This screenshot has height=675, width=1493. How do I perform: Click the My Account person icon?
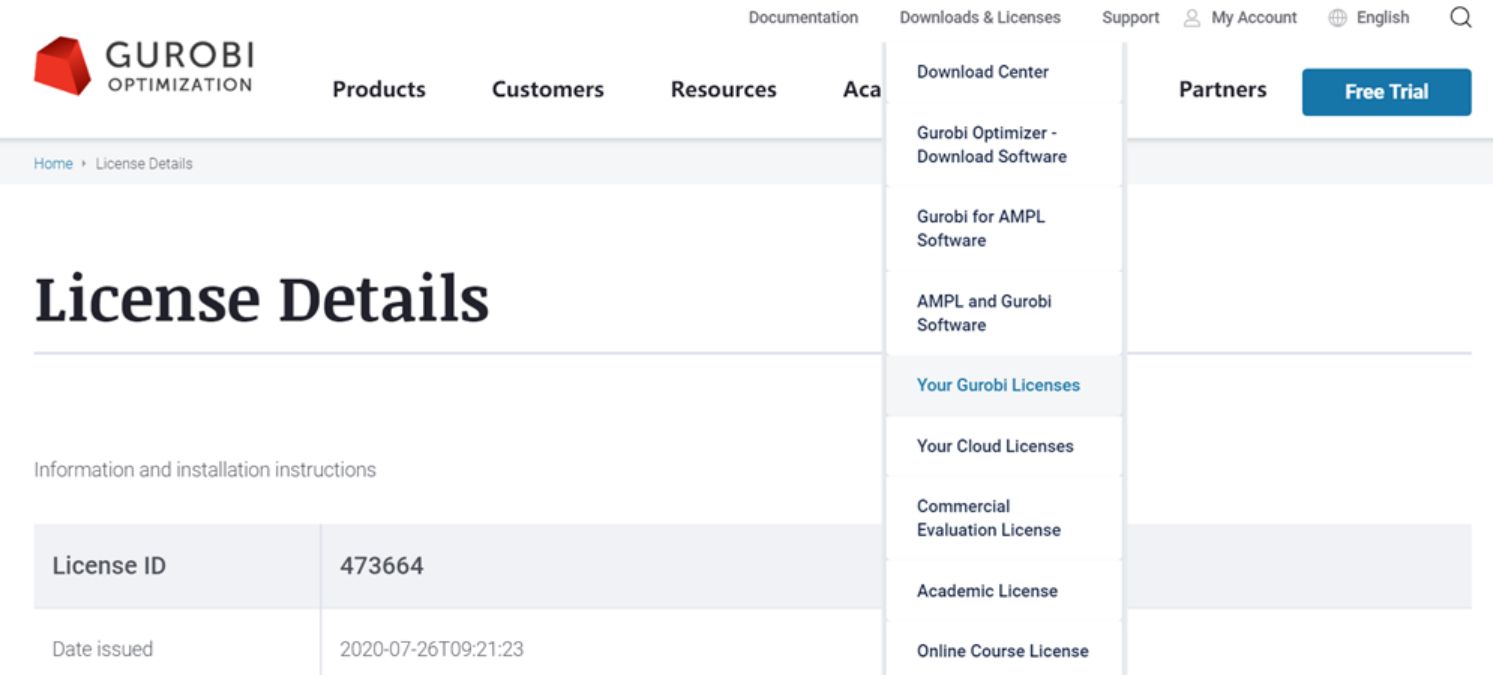coord(1192,18)
